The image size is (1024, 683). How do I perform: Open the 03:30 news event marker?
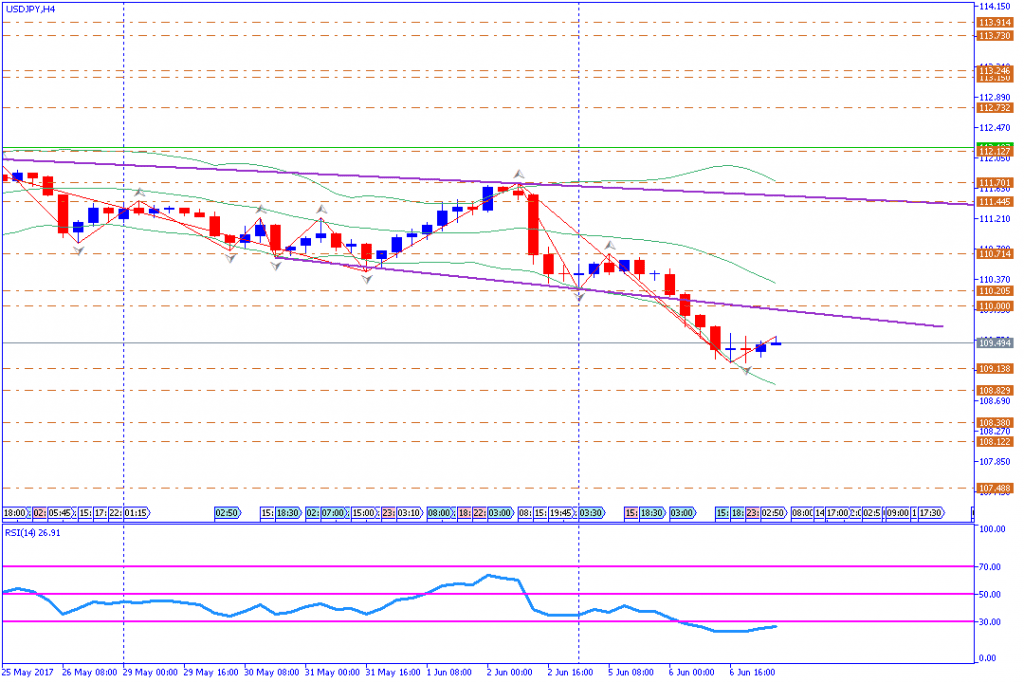(591, 512)
